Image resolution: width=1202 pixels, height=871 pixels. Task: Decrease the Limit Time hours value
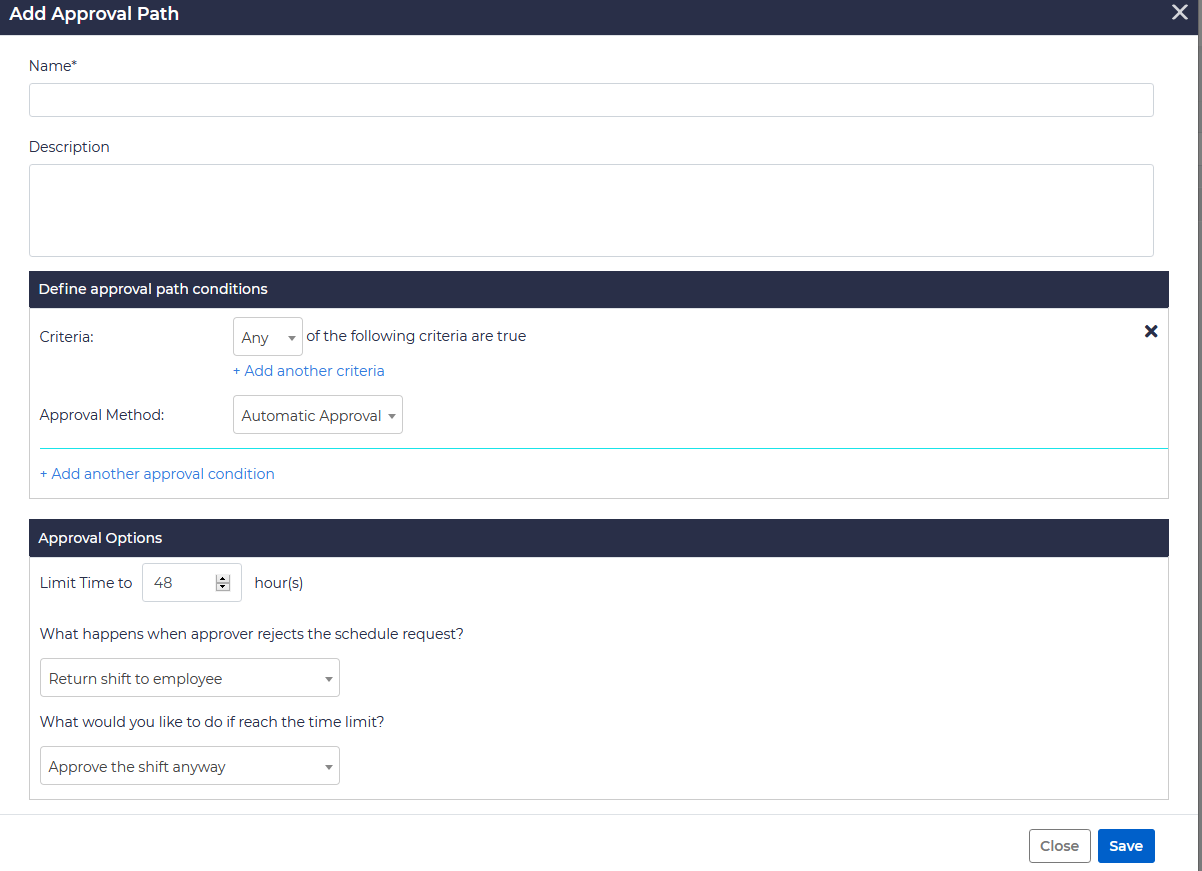223,587
